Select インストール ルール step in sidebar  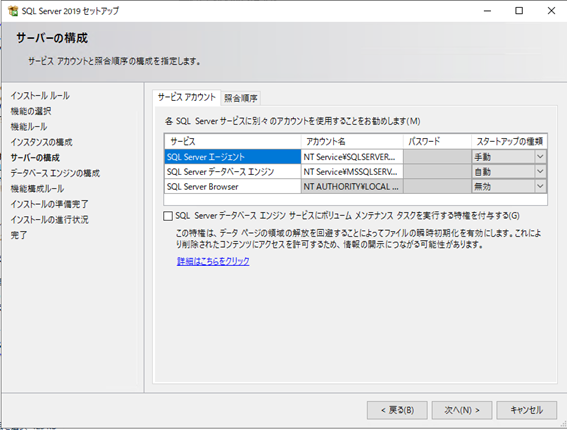[x=40, y=95]
